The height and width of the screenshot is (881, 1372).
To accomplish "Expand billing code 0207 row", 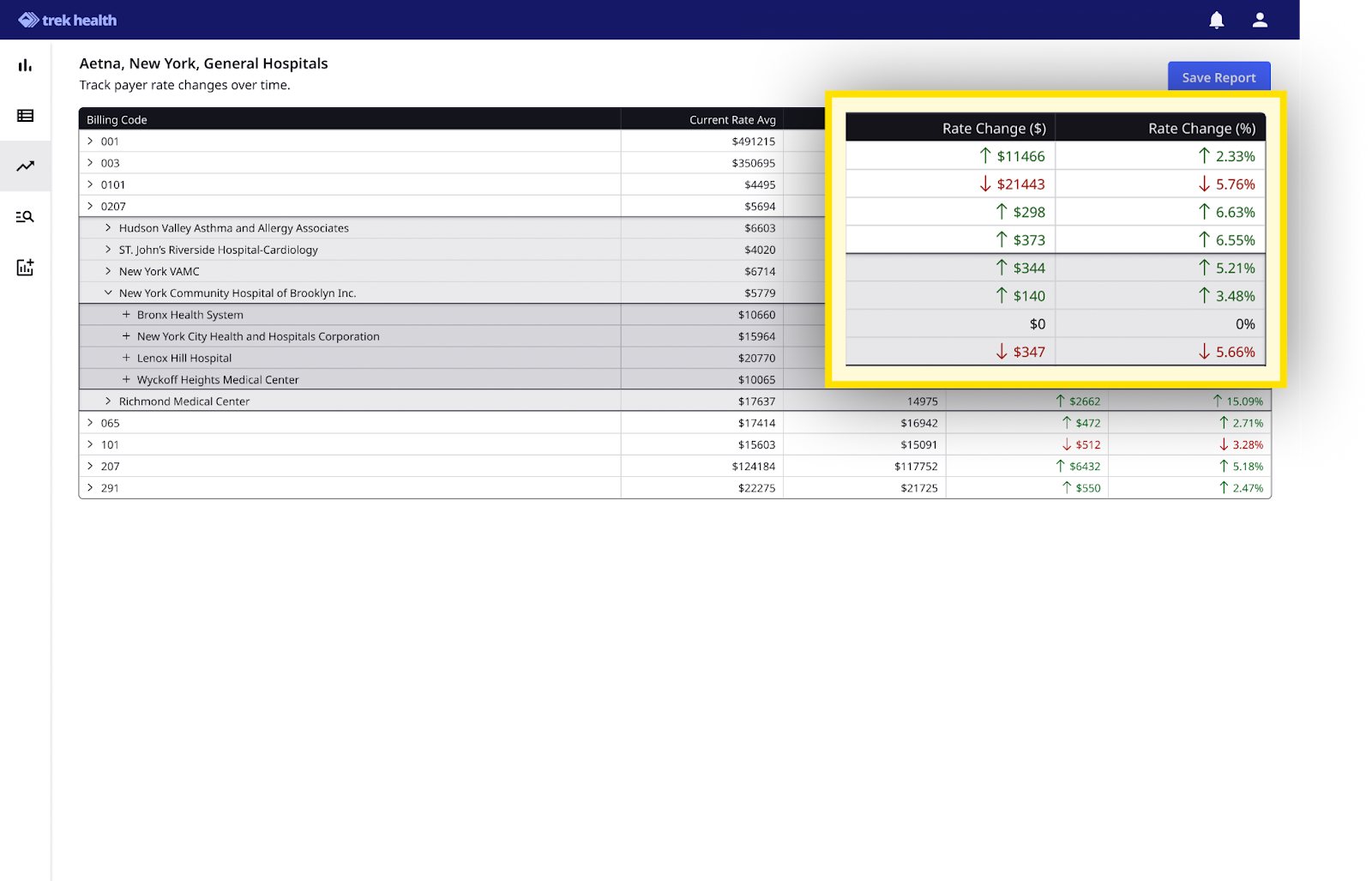I will (90, 206).
